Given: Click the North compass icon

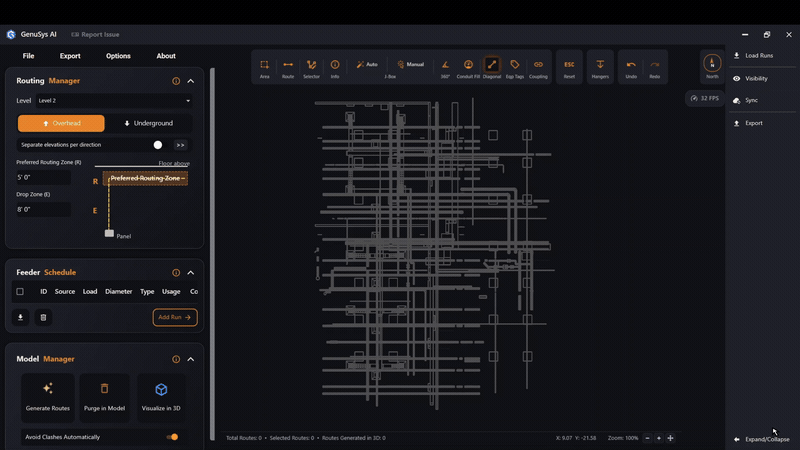Looking at the screenshot, I should pyautogui.click(x=712, y=64).
